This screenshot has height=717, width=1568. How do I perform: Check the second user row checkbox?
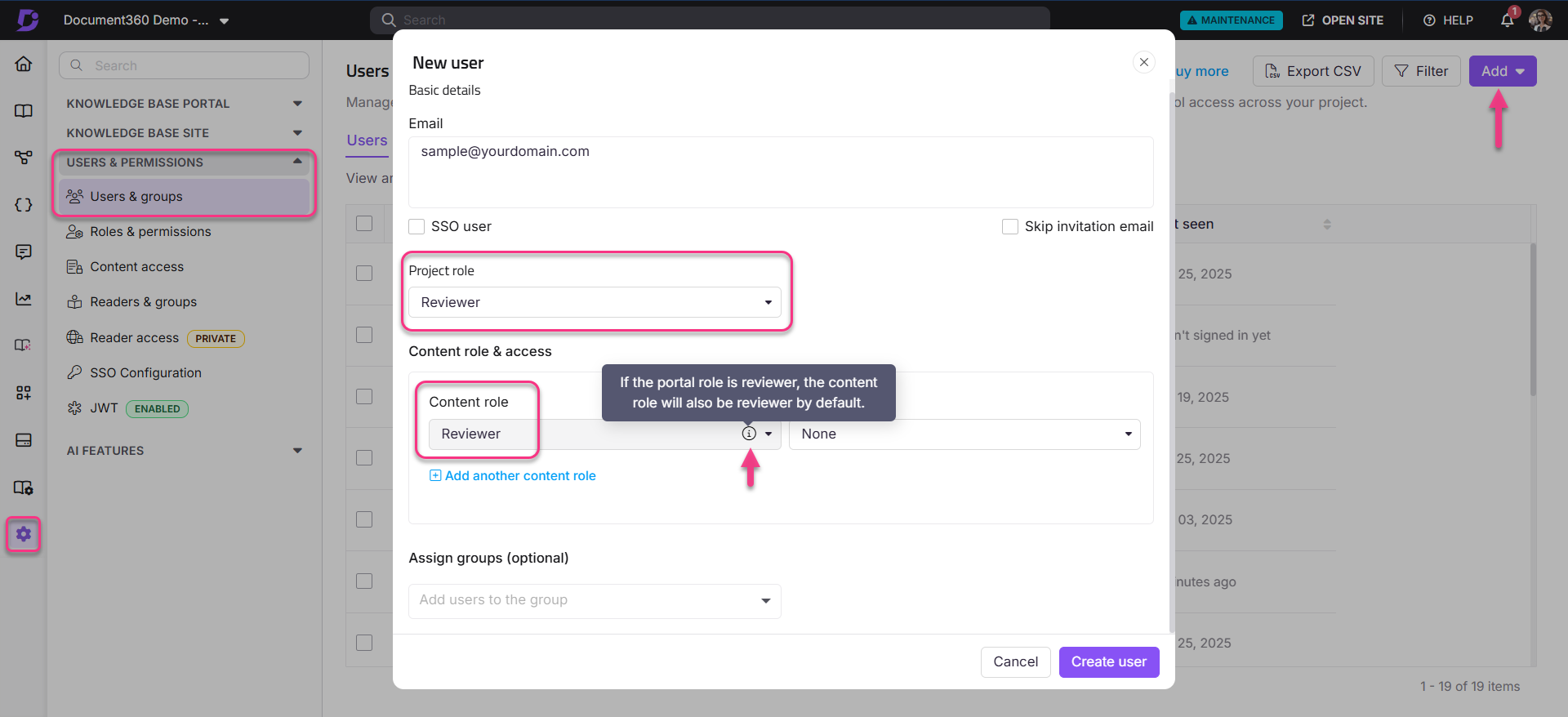click(364, 335)
